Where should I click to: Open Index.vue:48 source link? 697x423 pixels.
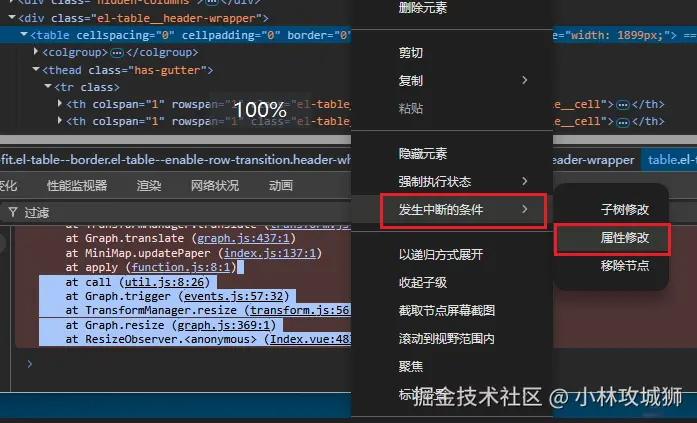(x=310, y=339)
